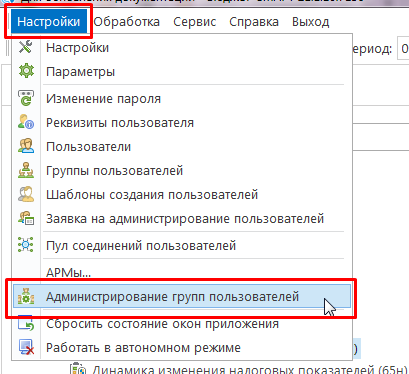Click the Шаблоны создания пользователей icon
Screen dimensions: 409x374
click(26, 194)
